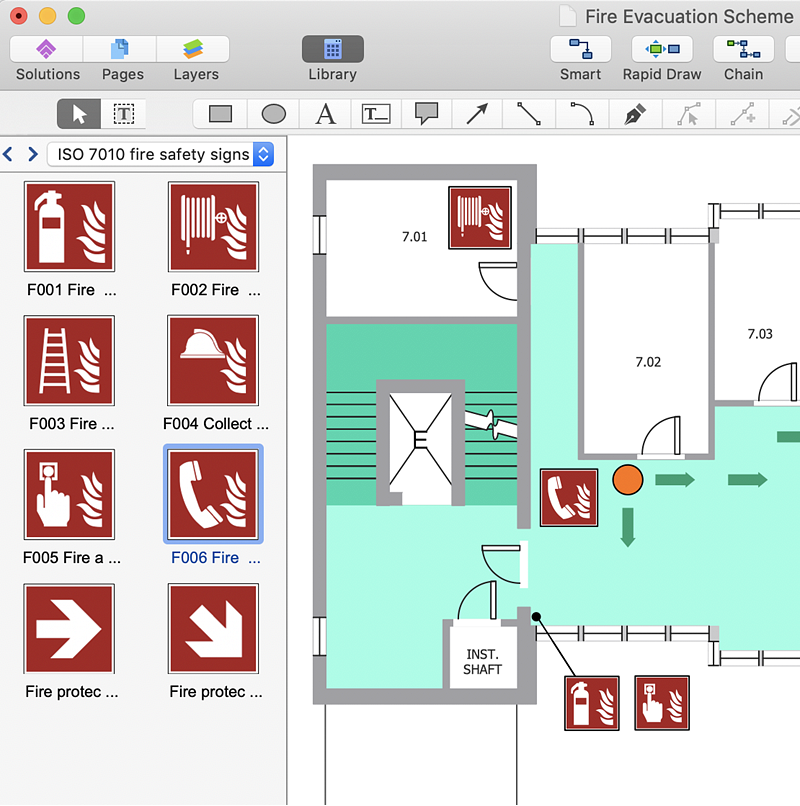
Task: Click the orange circle on the floor plan
Action: coord(627,480)
